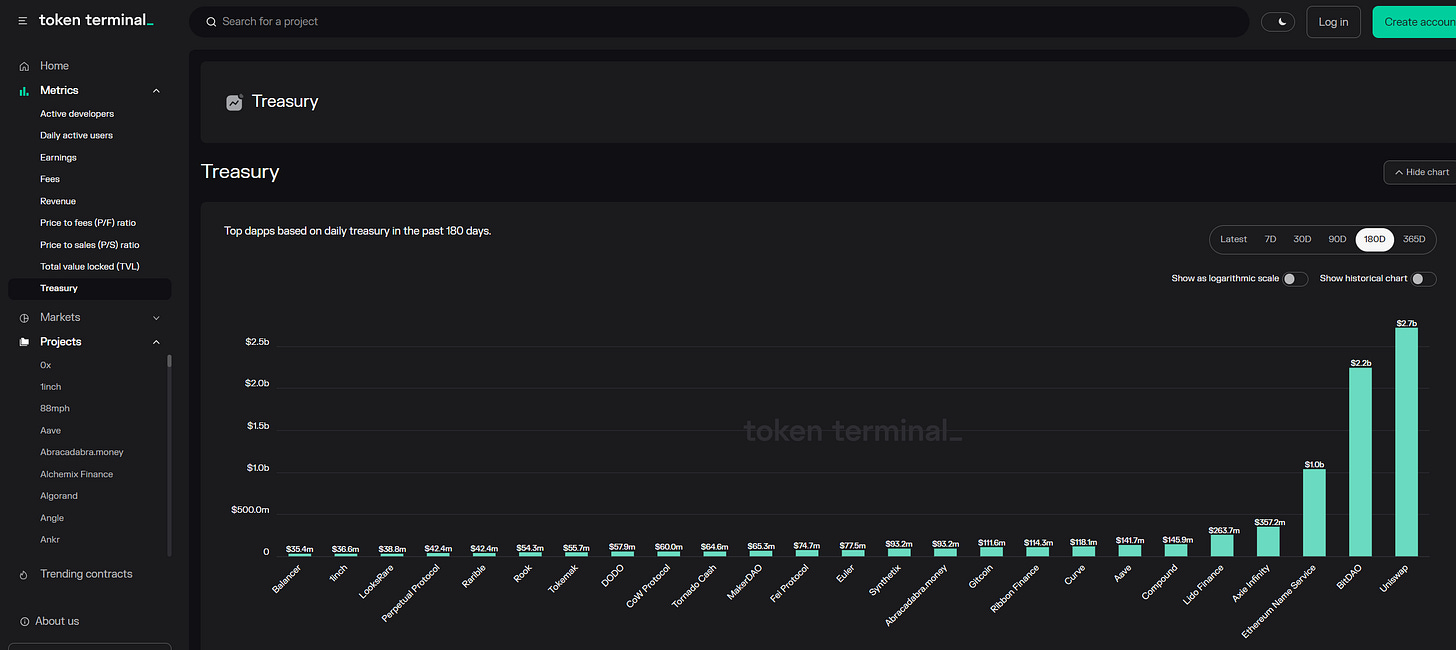Enable Show as logarithmic scale
Image resolution: width=1456 pixels, height=650 pixels.
point(1295,279)
